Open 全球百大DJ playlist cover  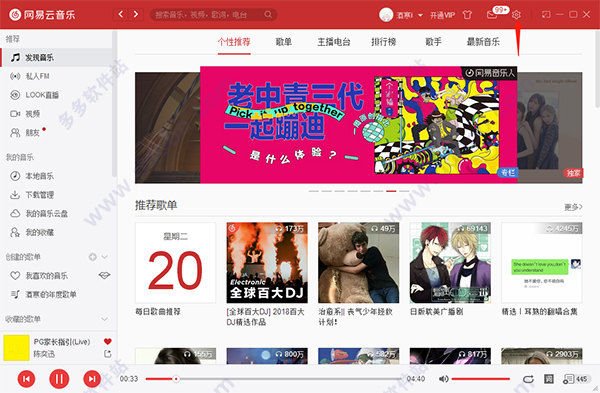pyautogui.click(x=267, y=263)
